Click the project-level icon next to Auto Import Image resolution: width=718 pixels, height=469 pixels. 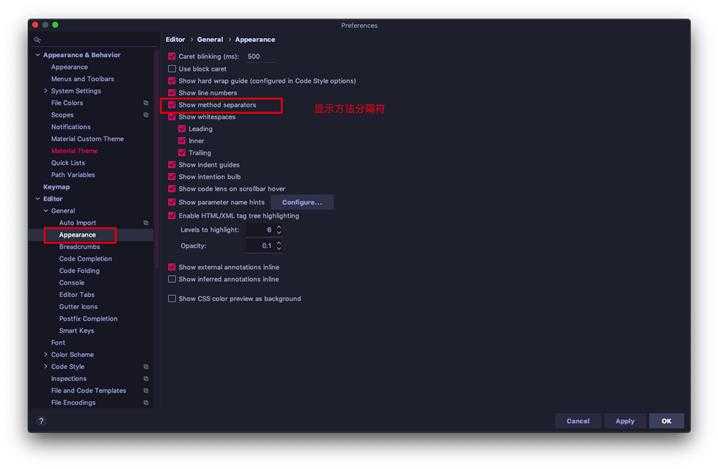coord(146,223)
